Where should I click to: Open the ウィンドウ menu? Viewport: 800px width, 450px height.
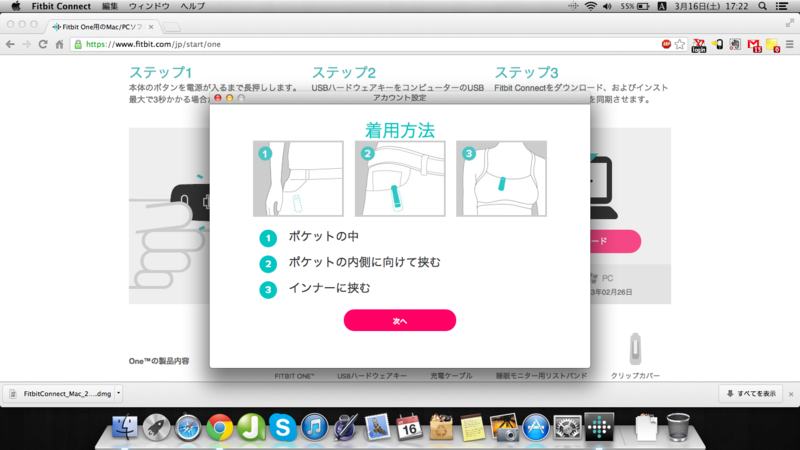(x=149, y=6)
